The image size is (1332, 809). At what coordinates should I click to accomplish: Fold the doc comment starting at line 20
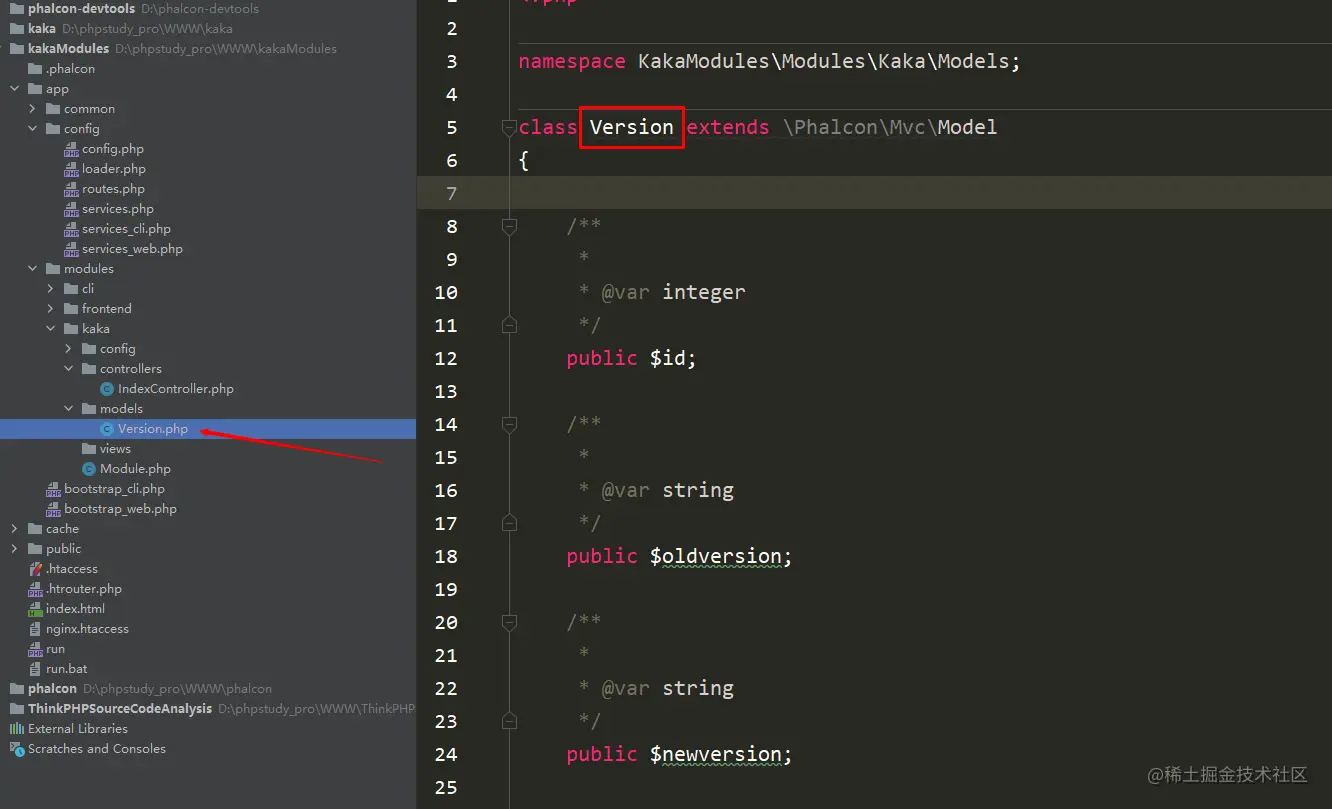pos(509,623)
